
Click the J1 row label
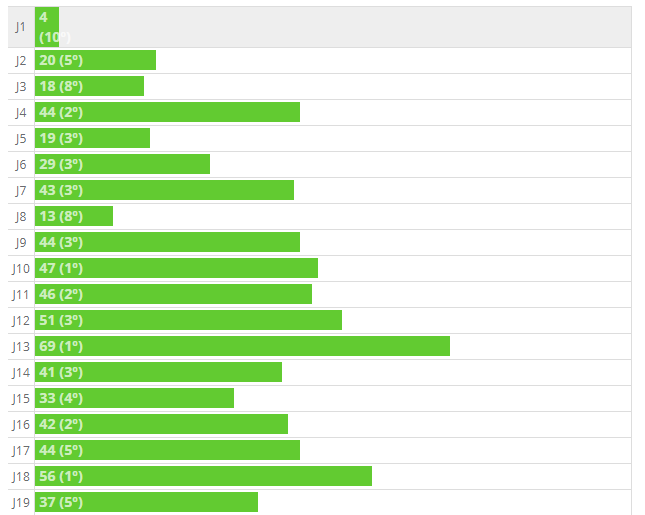click(x=21, y=27)
